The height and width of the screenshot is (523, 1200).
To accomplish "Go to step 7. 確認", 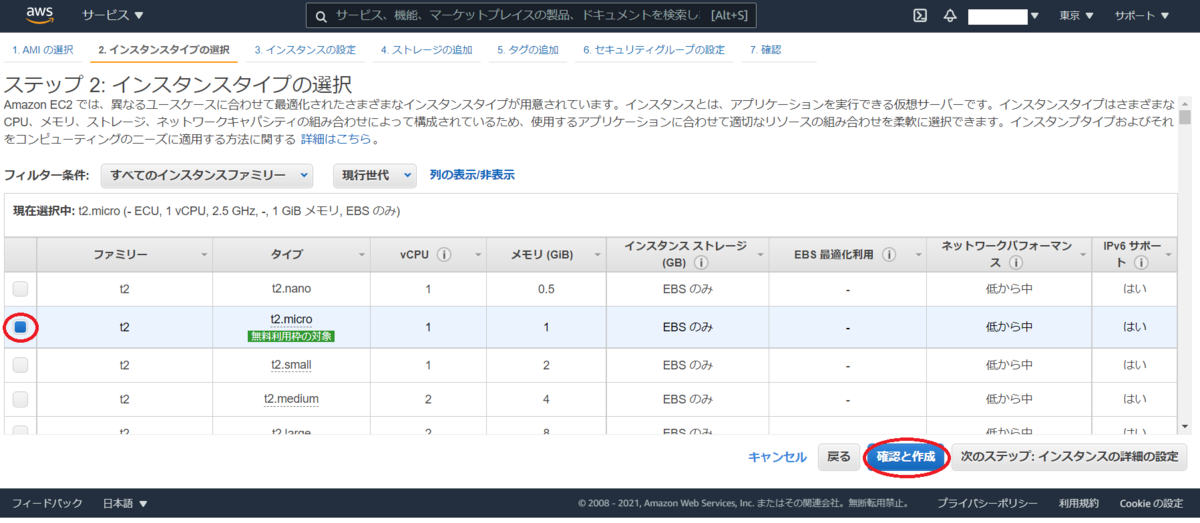I will pos(765,49).
